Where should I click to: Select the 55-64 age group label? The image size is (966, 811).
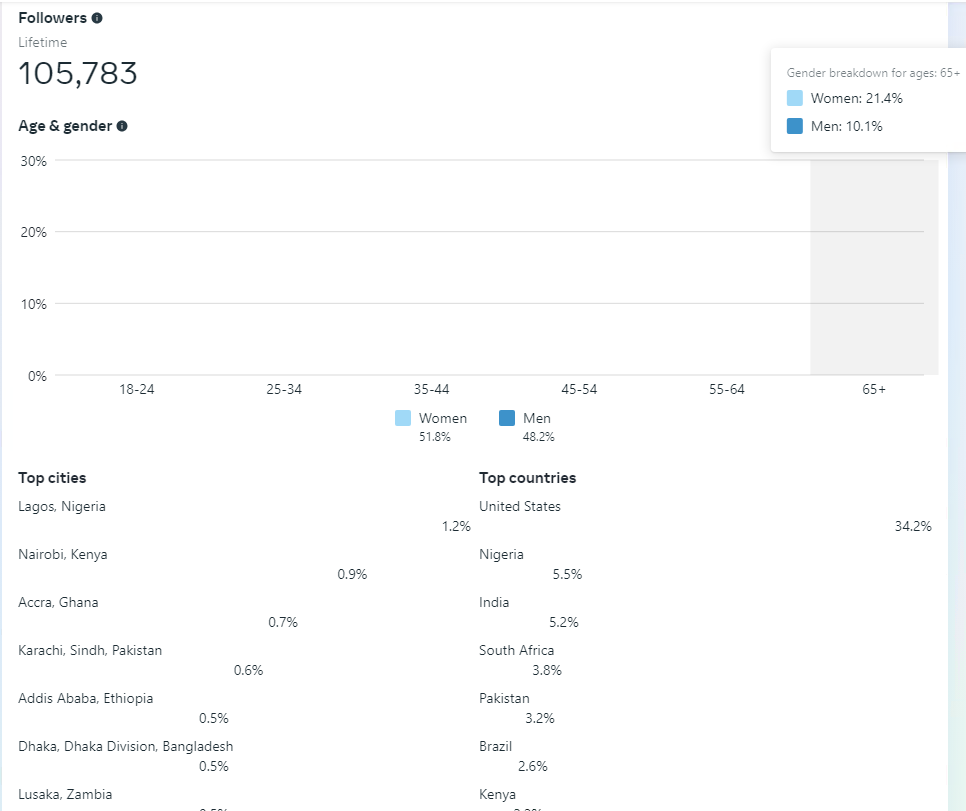[x=727, y=389]
